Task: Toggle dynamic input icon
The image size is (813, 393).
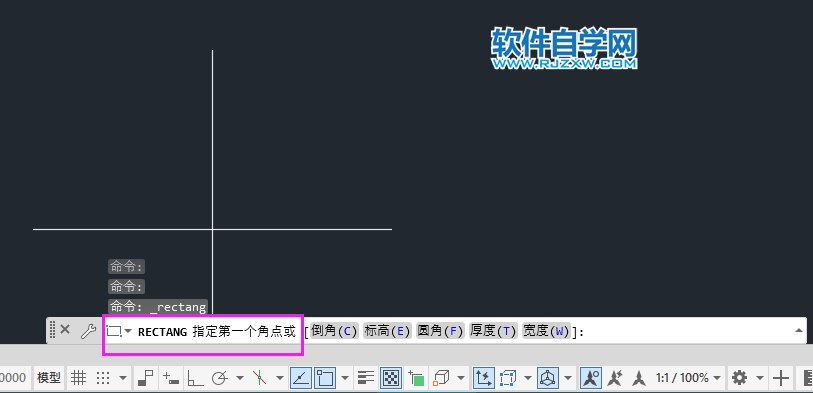Action: point(171,378)
